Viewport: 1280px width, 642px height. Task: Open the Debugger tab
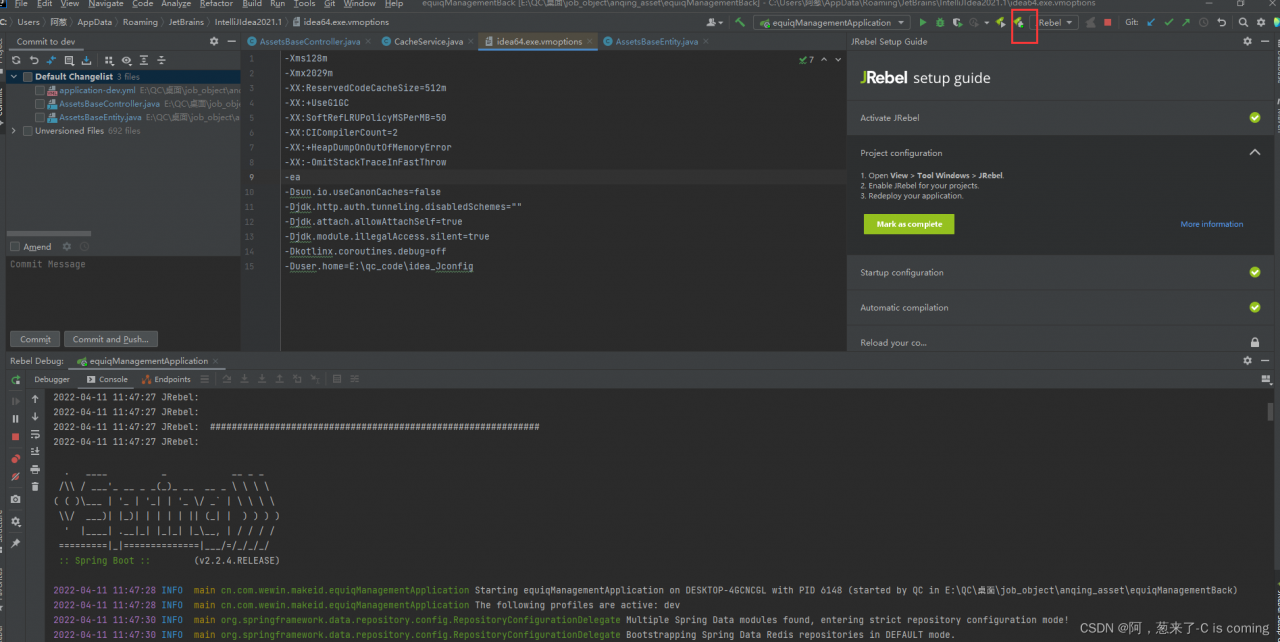[52, 380]
